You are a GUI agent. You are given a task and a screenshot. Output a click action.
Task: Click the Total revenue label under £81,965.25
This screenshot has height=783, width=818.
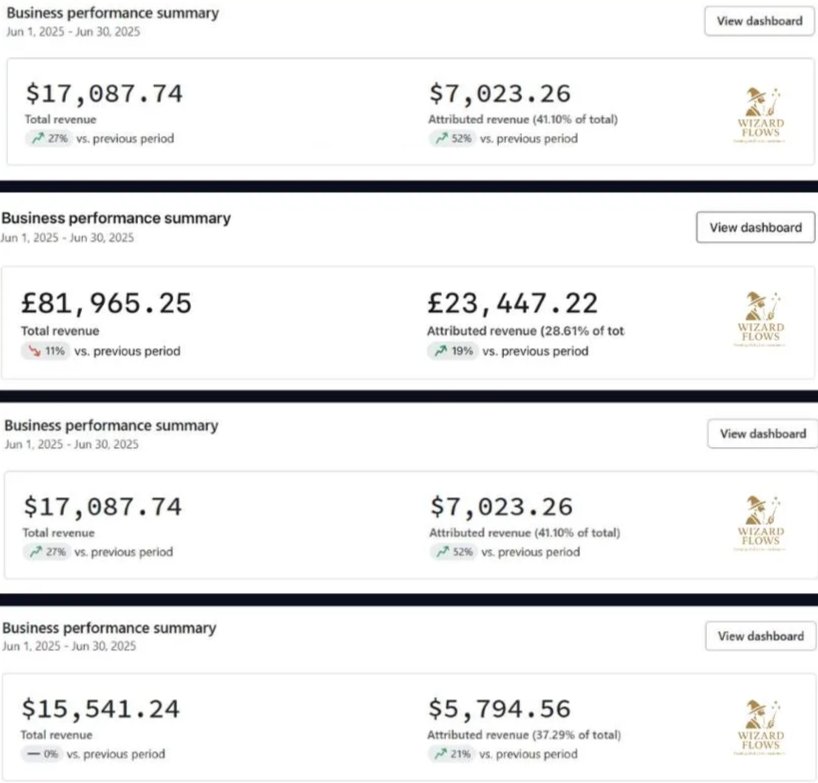pos(60,331)
